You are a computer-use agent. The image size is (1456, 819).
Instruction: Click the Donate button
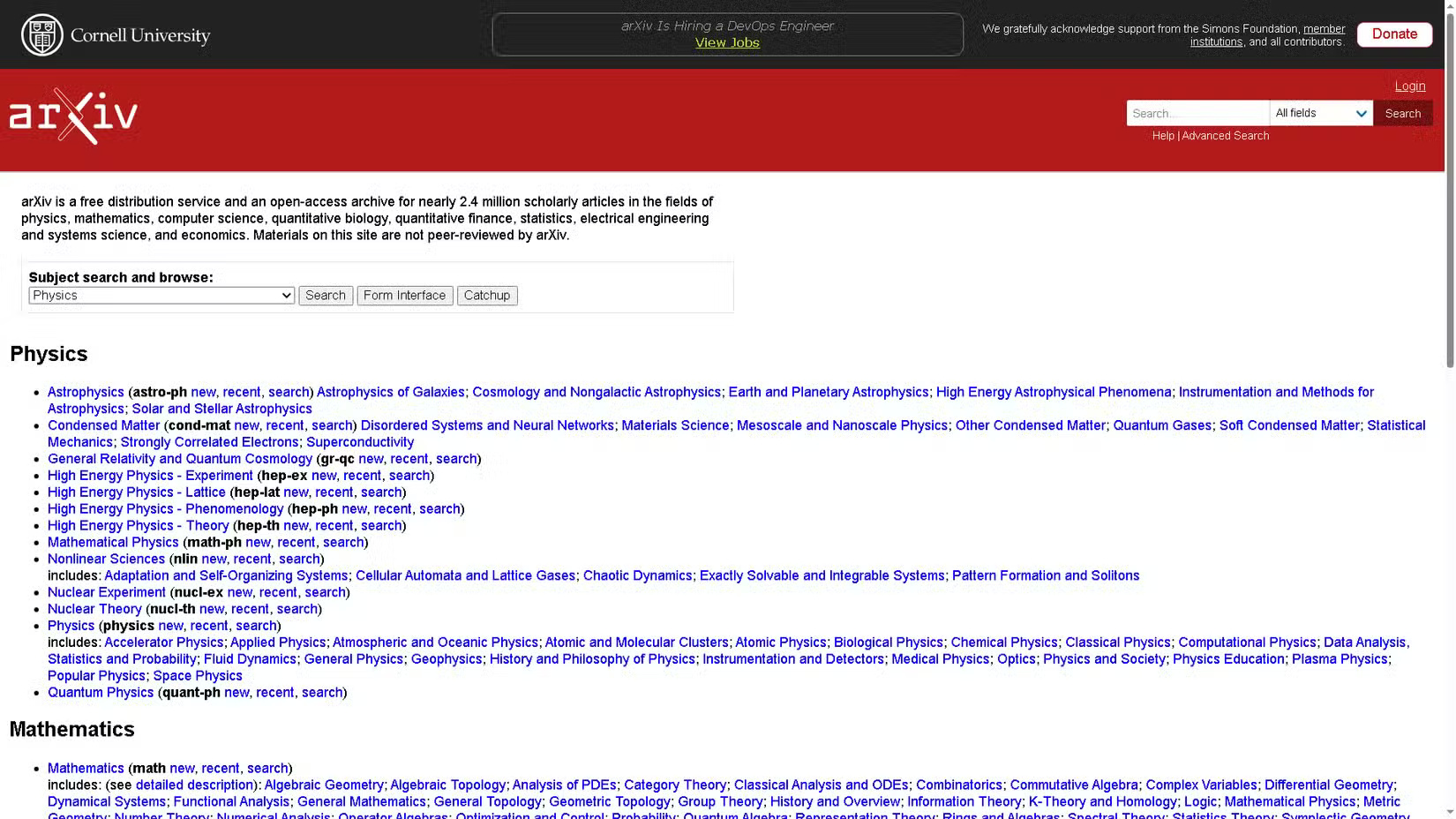tap(1394, 34)
